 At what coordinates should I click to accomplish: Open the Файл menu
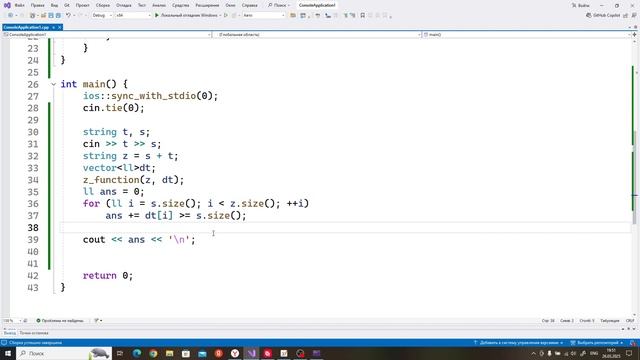pyautogui.click(x=20, y=5)
